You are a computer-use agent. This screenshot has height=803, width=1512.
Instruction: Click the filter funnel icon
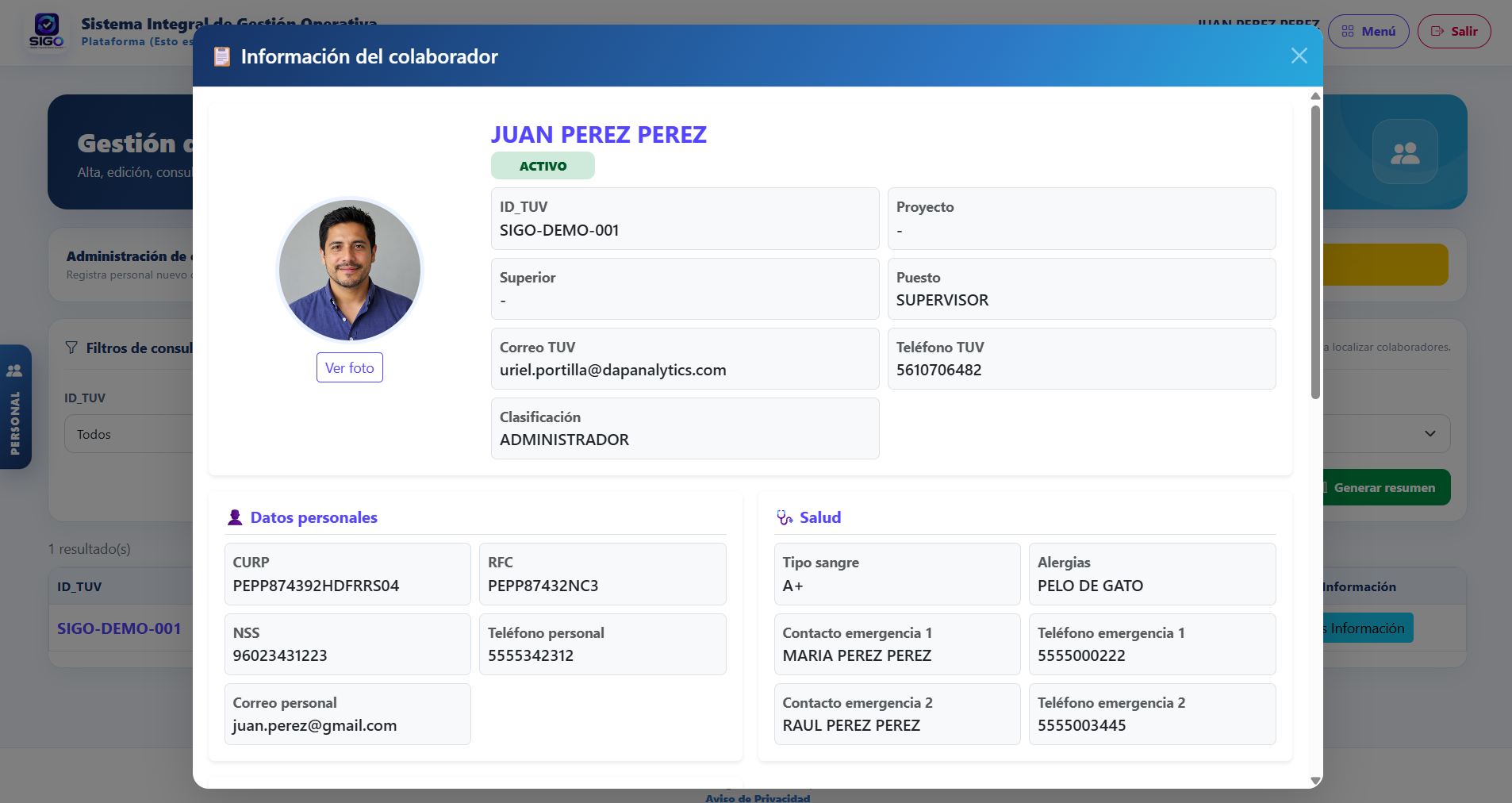[x=71, y=348]
